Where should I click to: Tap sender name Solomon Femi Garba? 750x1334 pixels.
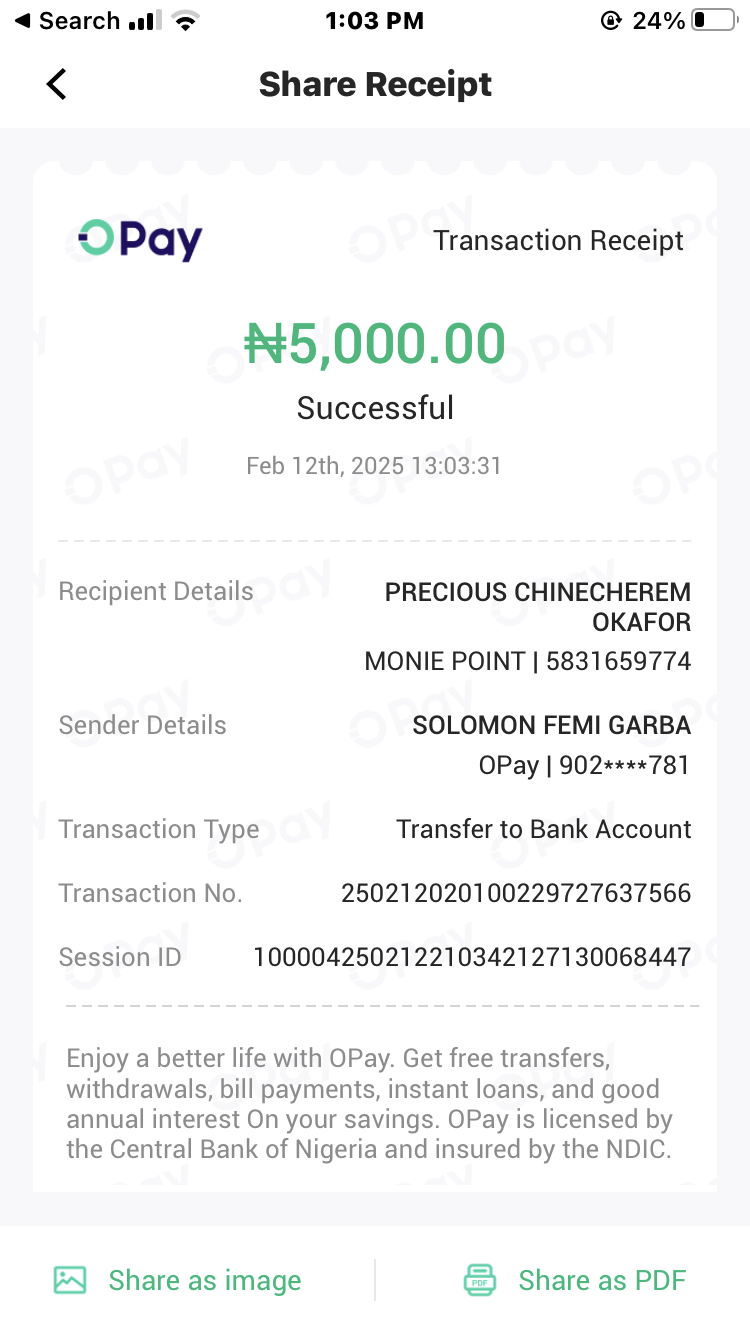click(x=551, y=725)
